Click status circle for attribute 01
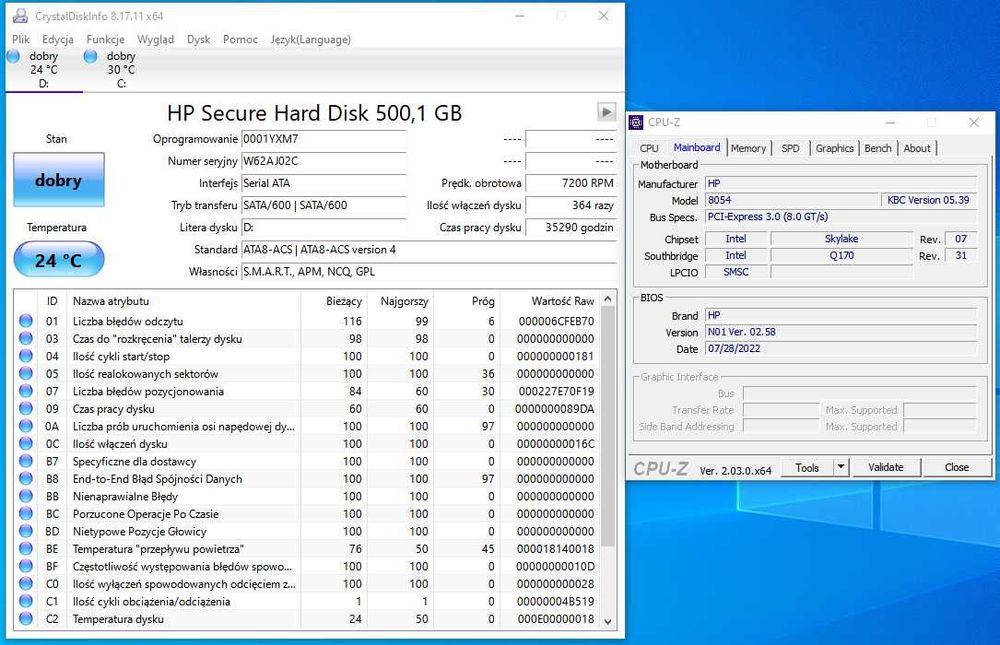Image resolution: width=1000 pixels, height=645 pixels. click(x=26, y=321)
